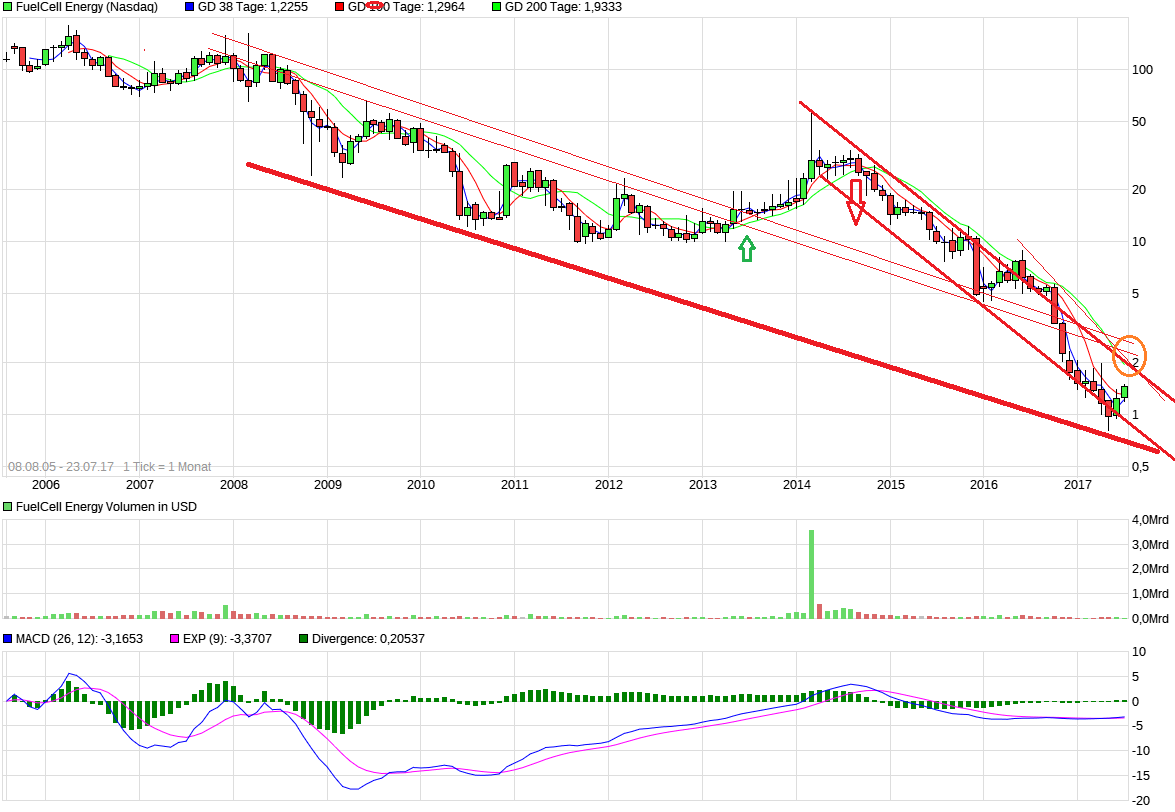Click the light green GD 200 Tage legend swatch

(x=496, y=7)
